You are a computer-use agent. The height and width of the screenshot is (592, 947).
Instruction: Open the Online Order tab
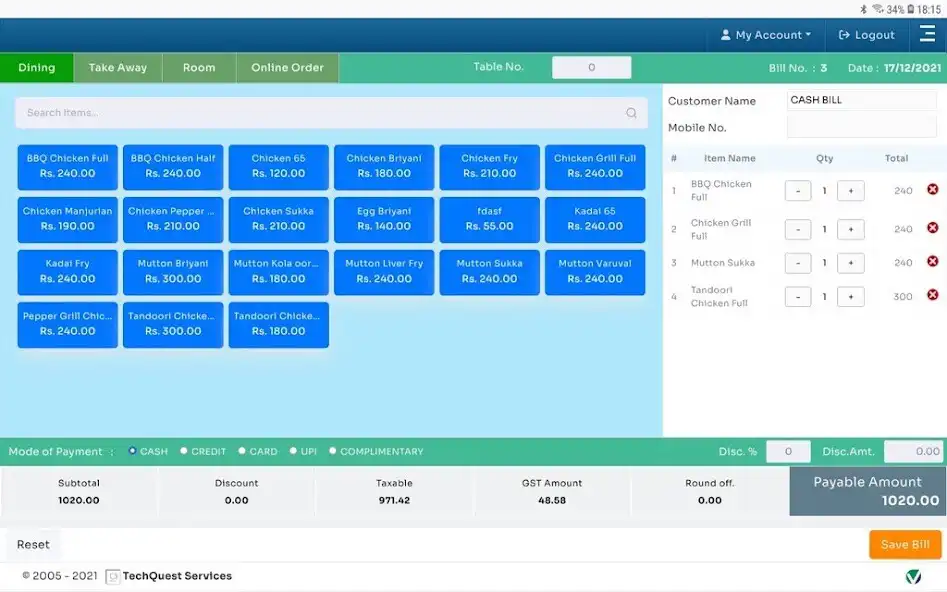[x=287, y=68]
